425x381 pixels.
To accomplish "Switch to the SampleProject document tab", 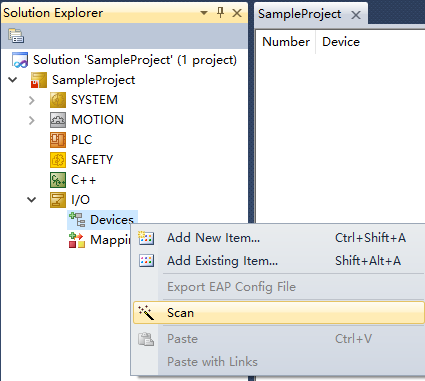I will click(x=300, y=14).
